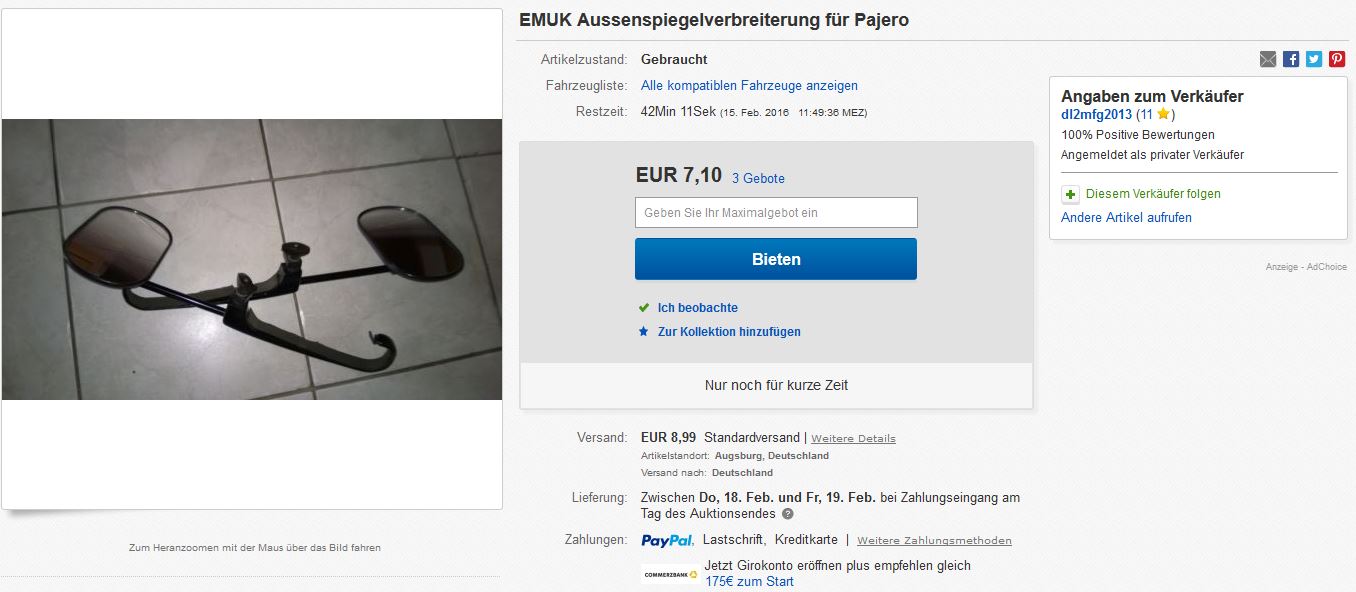Expand Weitere Zahlungsmethoden

click(934, 541)
